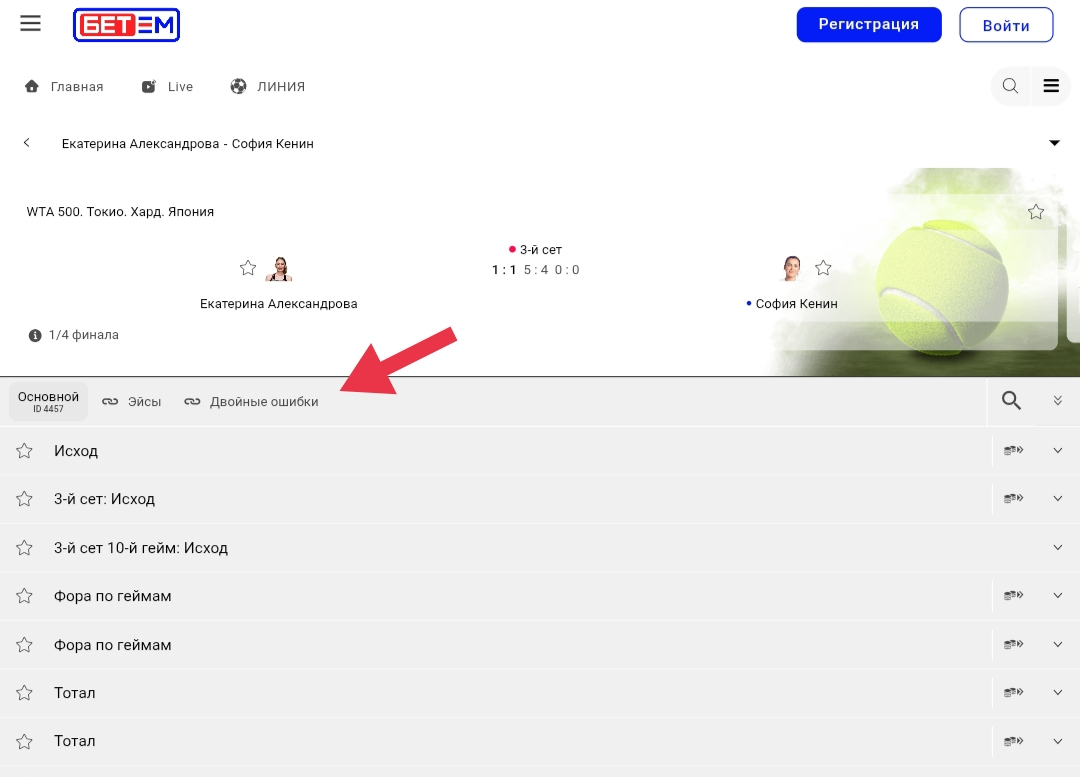The width and height of the screenshot is (1080, 777).
Task: Collapse all markets with double chevron
Action: tap(1058, 401)
